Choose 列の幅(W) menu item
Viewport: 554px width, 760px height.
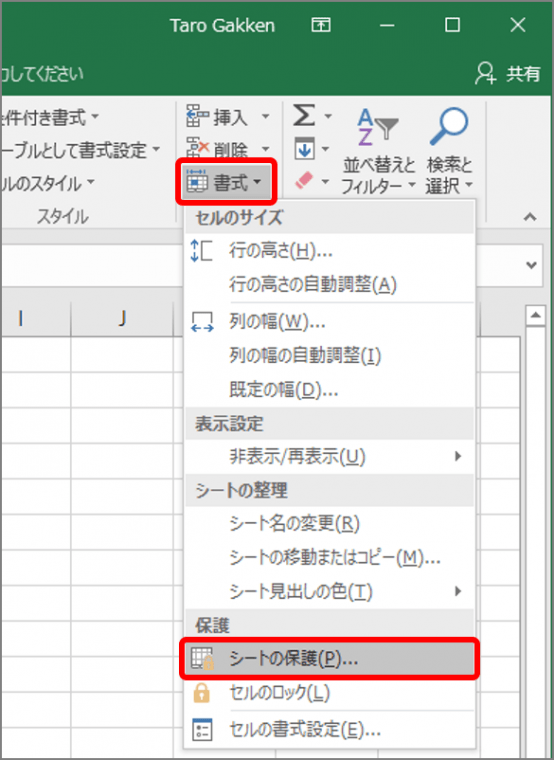pyautogui.click(x=330, y=321)
